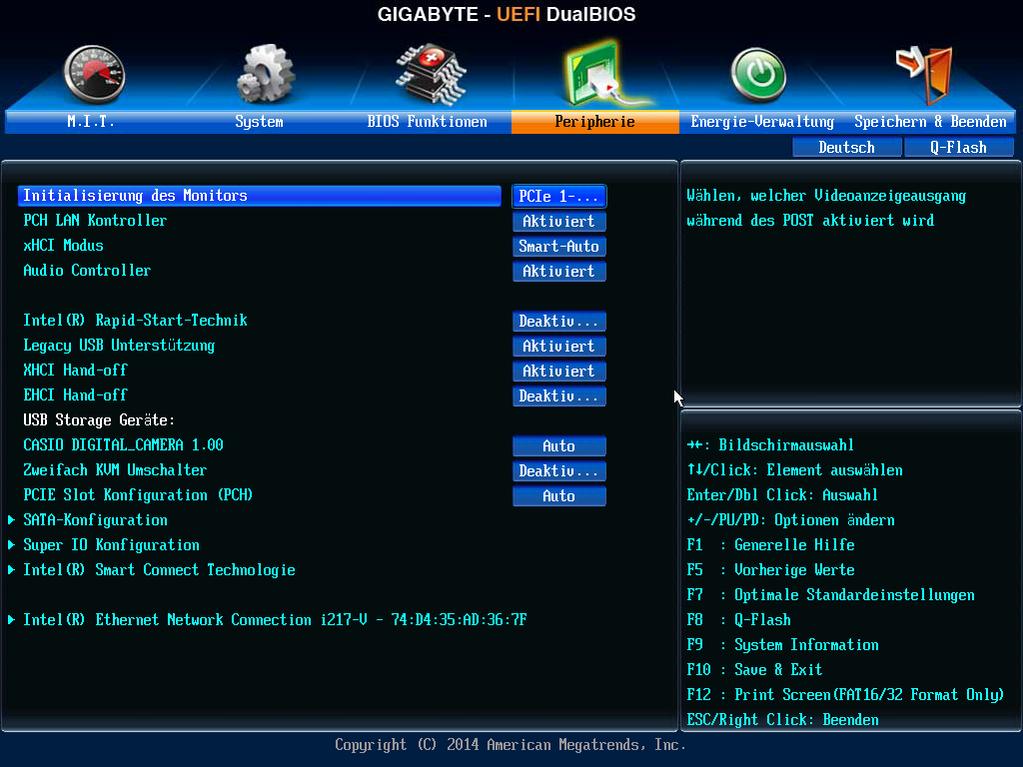Image resolution: width=1023 pixels, height=767 pixels.
Task: Change Zweifach KVM Umschalter value
Action: click(559, 470)
